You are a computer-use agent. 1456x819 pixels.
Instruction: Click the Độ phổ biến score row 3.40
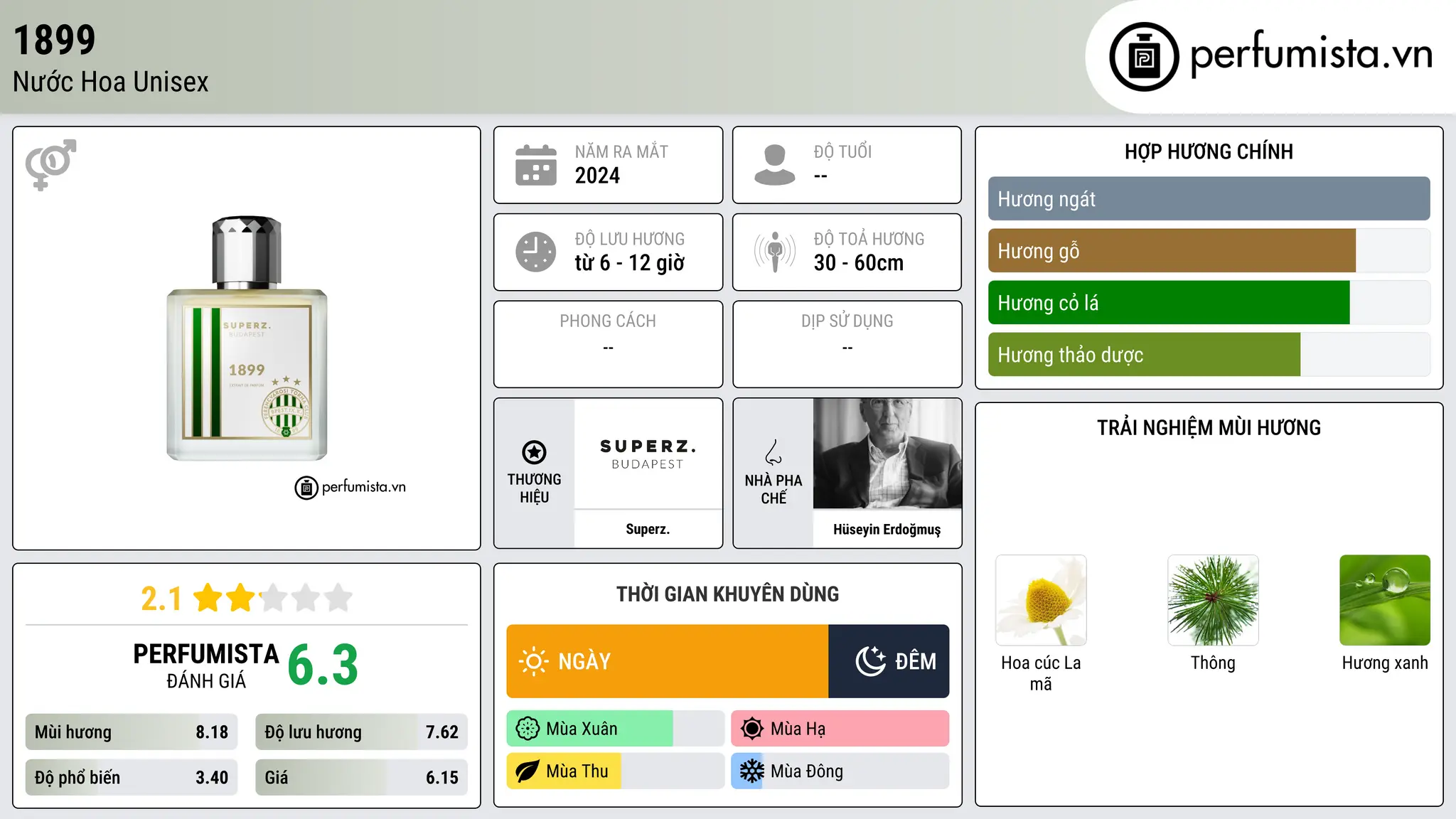pyautogui.click(x=132, y=778)
